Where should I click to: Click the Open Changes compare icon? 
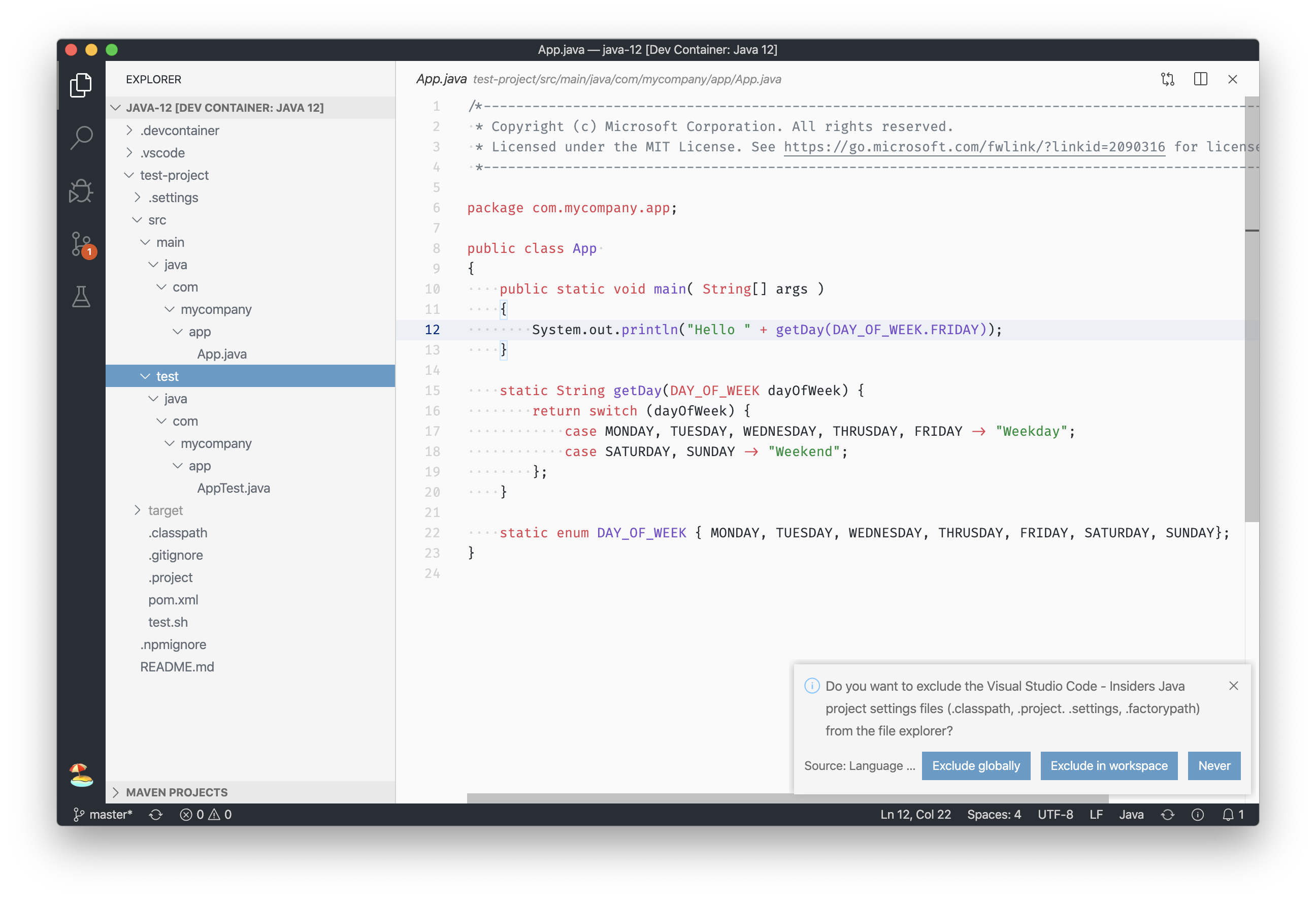1167,79
